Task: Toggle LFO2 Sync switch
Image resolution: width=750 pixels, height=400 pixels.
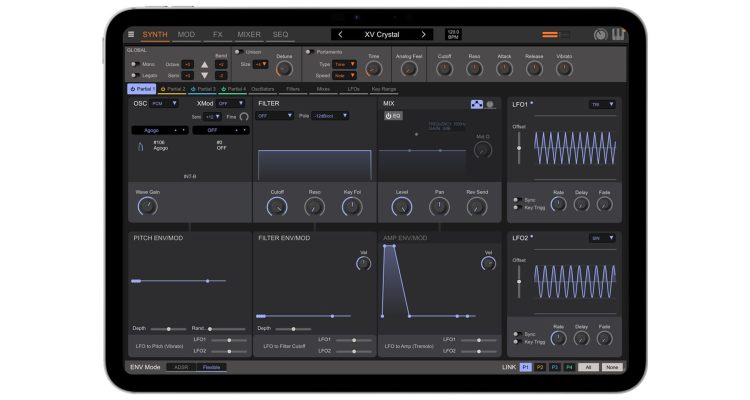Action: (517, 334)
